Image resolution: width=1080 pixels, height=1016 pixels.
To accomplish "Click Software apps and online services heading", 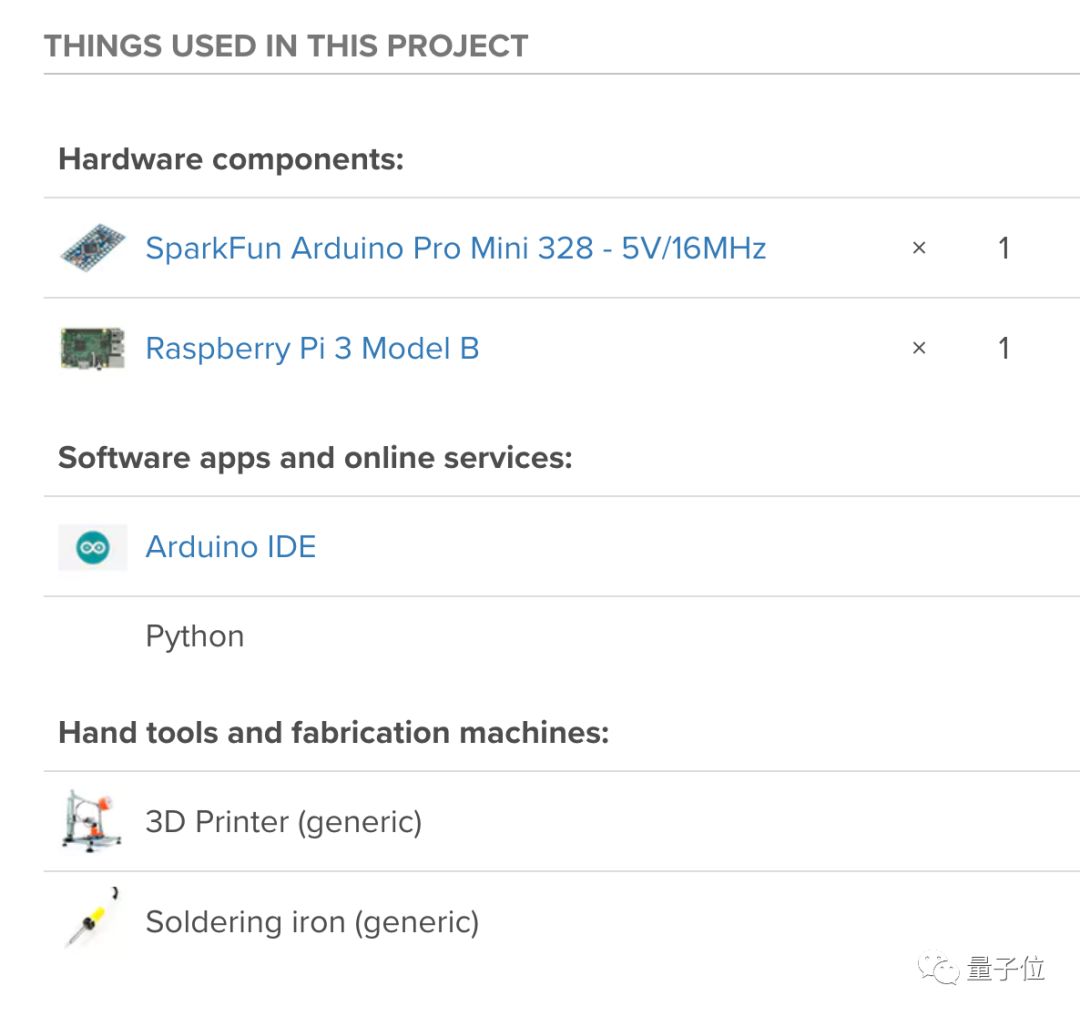I will (x=315, y=458).
